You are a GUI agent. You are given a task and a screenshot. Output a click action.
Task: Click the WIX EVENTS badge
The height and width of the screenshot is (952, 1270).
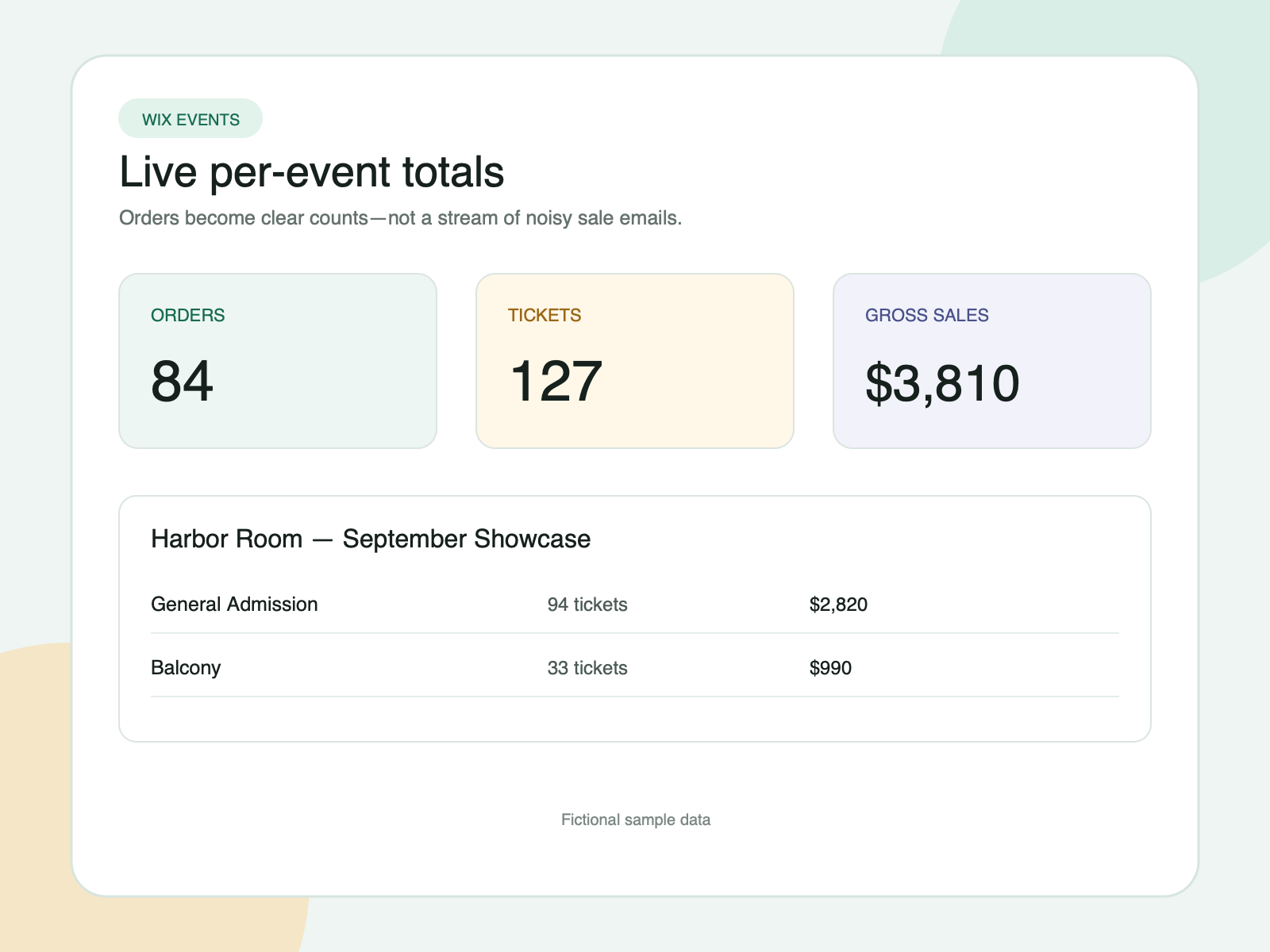(190, 119)
